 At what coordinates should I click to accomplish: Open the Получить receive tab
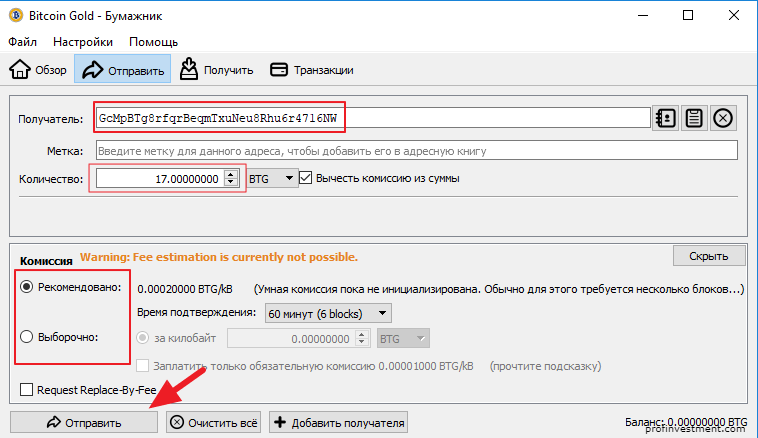[x=216, y=70]
